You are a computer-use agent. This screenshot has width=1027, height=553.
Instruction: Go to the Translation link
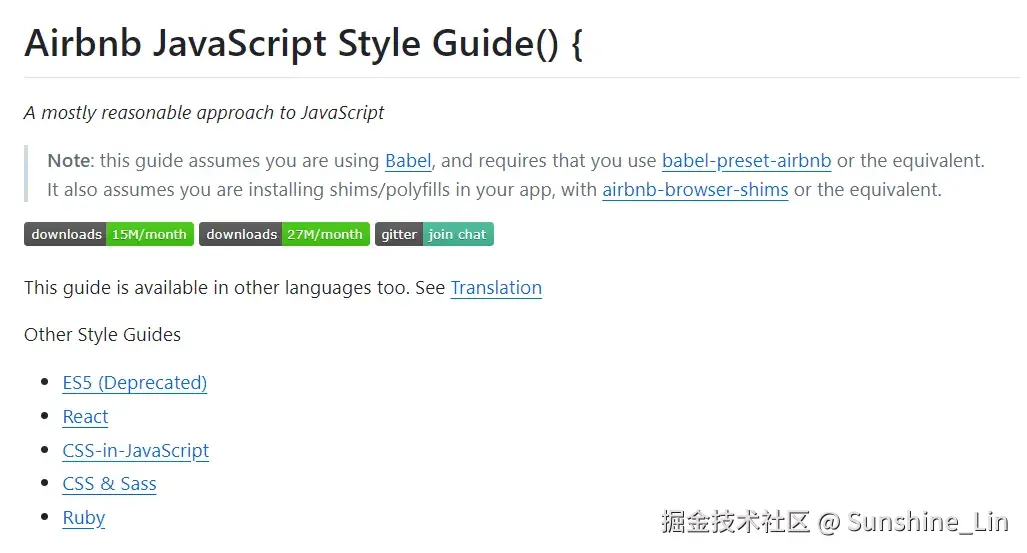[496, 288]
